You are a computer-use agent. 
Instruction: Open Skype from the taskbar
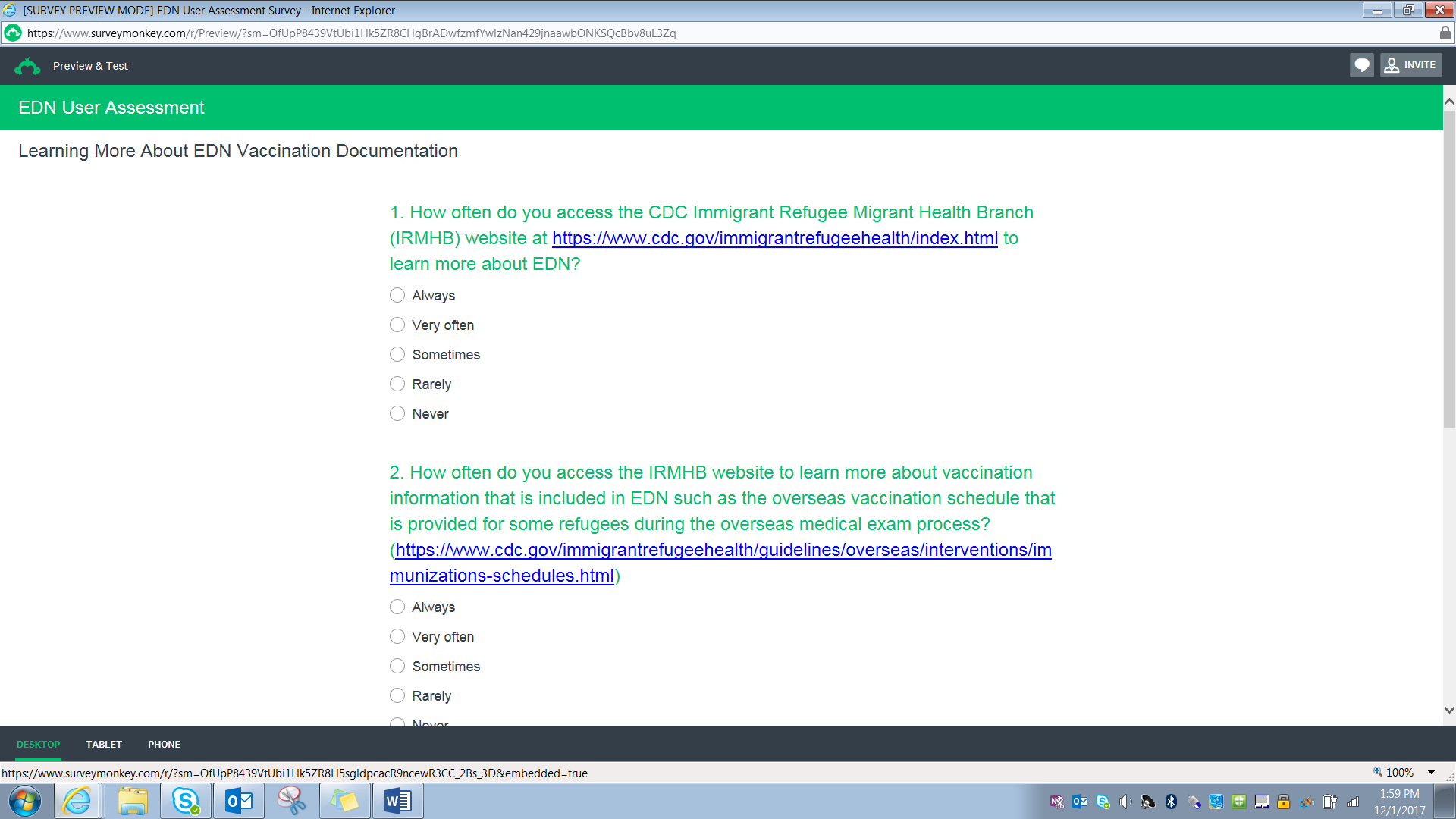pos(185,801)
